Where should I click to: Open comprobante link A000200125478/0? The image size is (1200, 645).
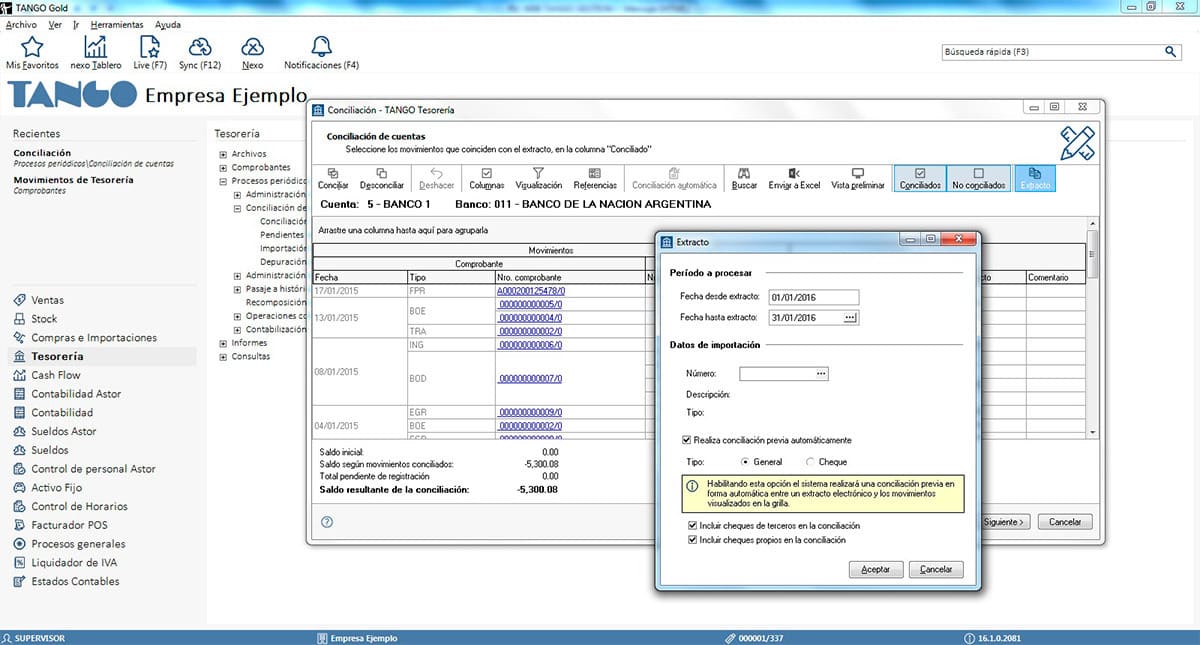click(530, 291)
